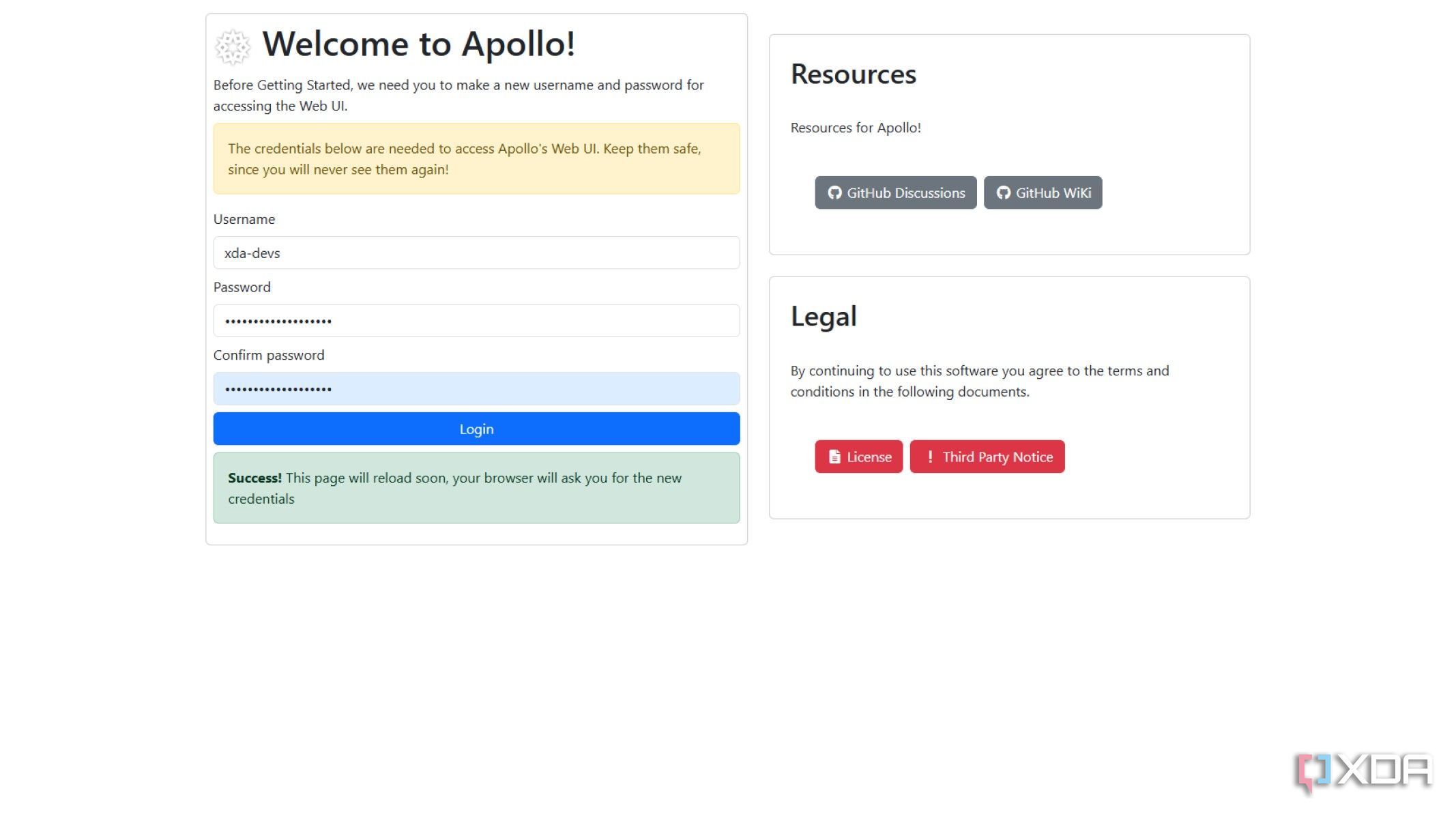Viewport: 1456px width, 819px height.
Task: Click the Confirm password label
Action: coord(268,356)
